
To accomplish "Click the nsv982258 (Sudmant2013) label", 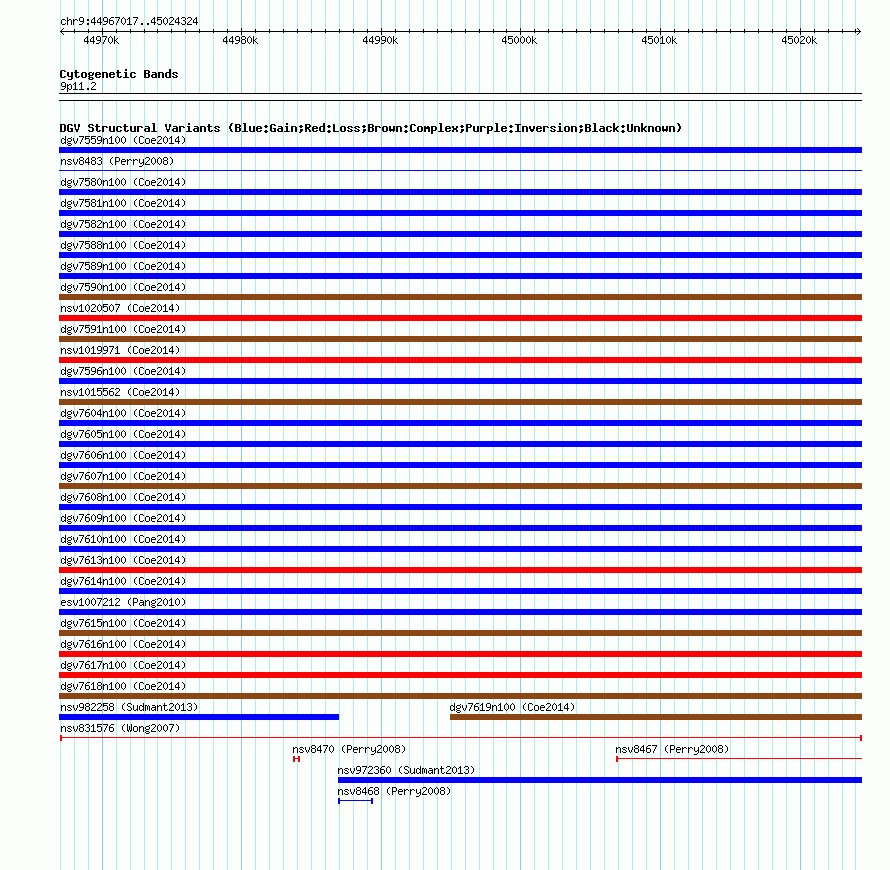I will pos(129,707).
